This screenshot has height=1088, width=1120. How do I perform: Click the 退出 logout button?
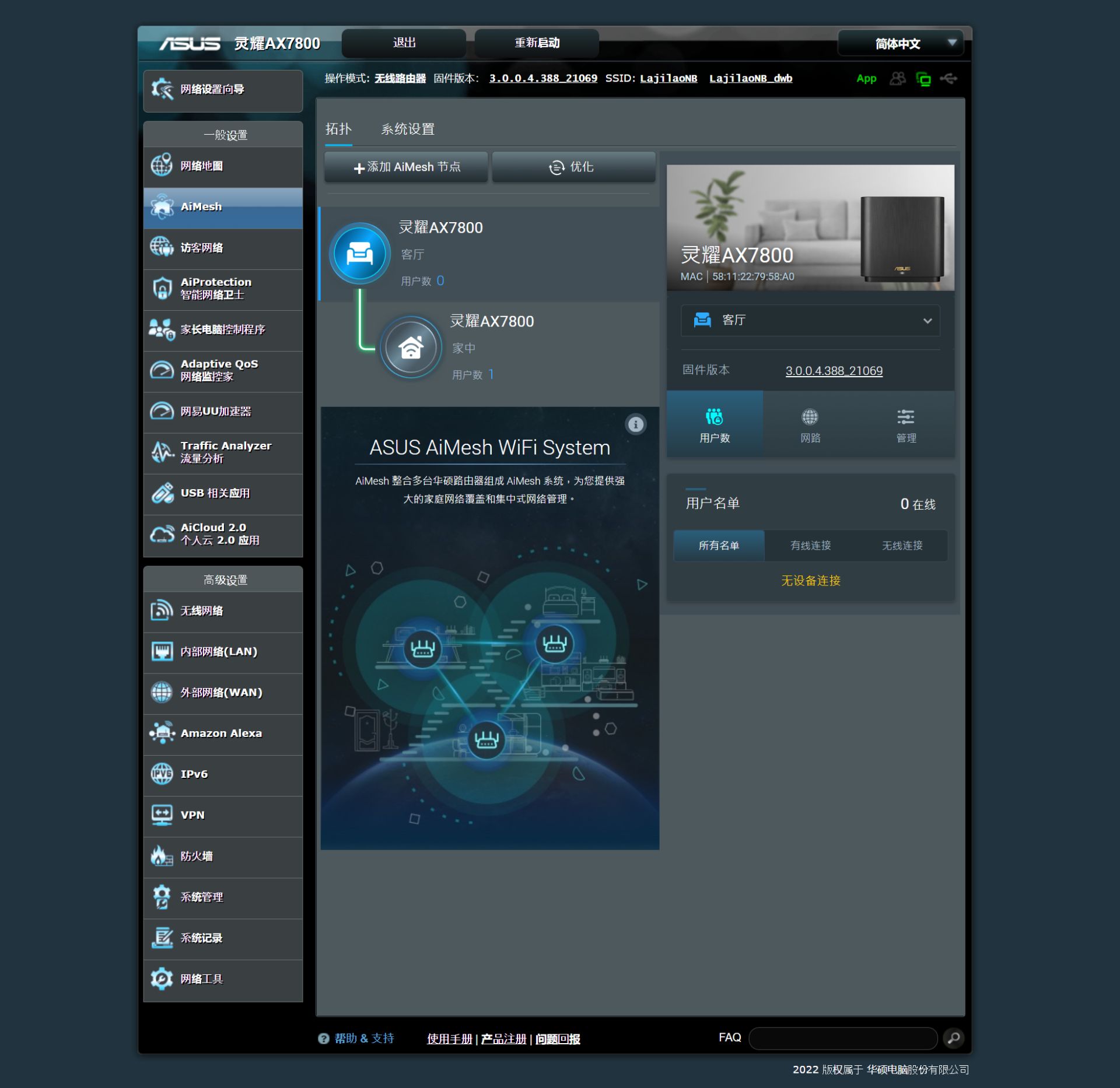tap(404, 43)
